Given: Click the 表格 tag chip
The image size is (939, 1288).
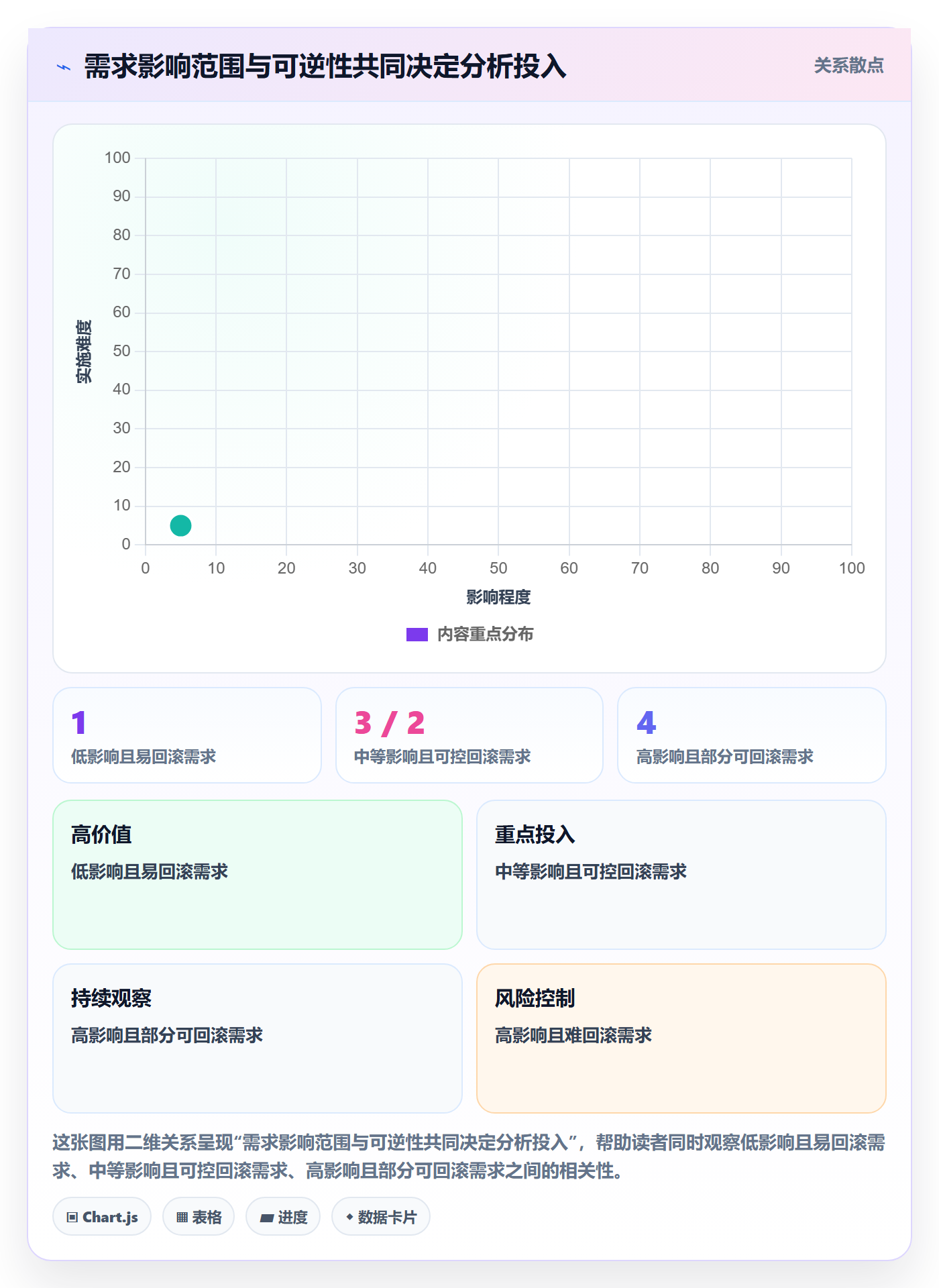Looking at the screenshot, I should [x=199, y=1217].
